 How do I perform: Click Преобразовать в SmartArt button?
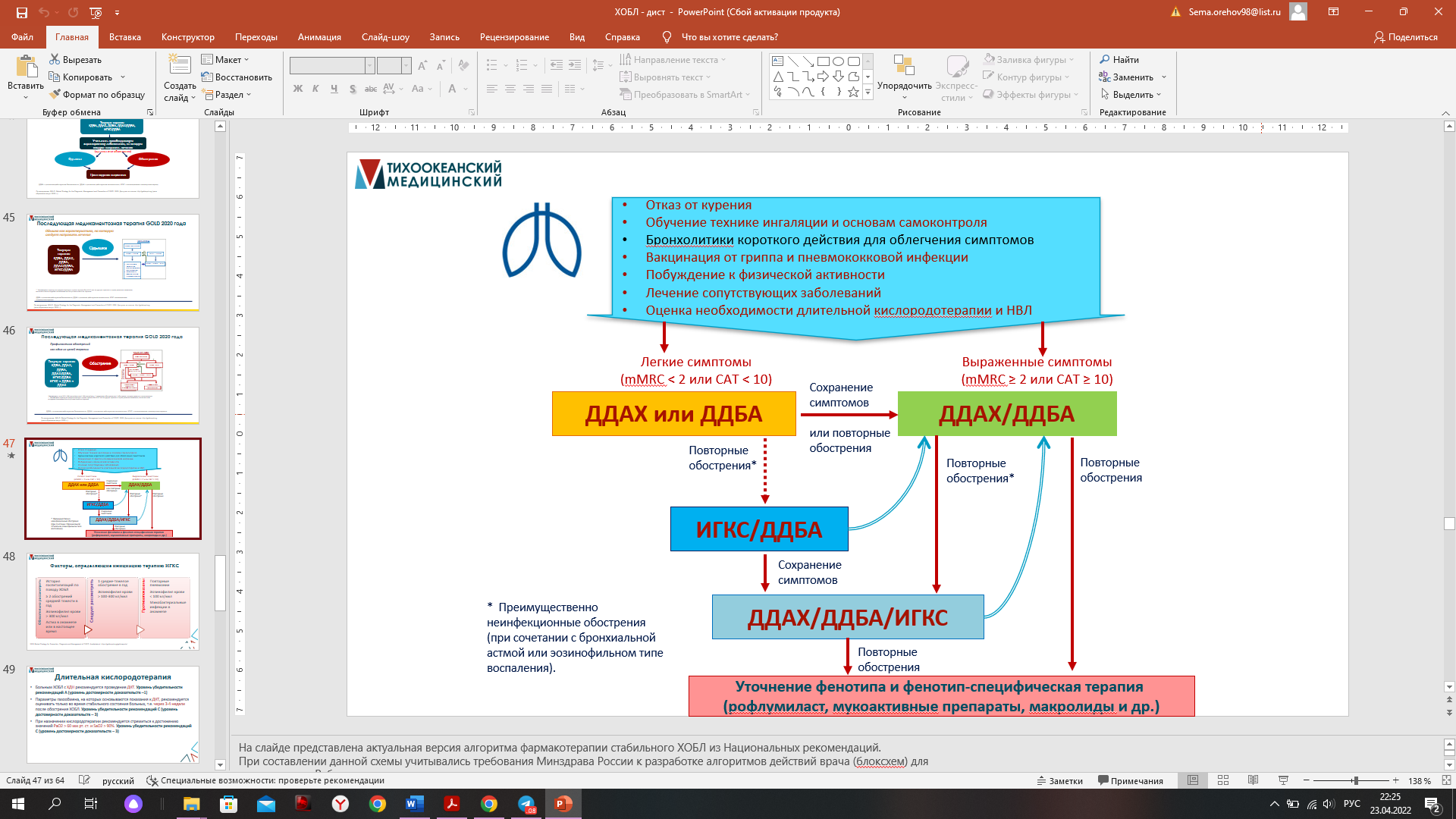pos(685,95)
